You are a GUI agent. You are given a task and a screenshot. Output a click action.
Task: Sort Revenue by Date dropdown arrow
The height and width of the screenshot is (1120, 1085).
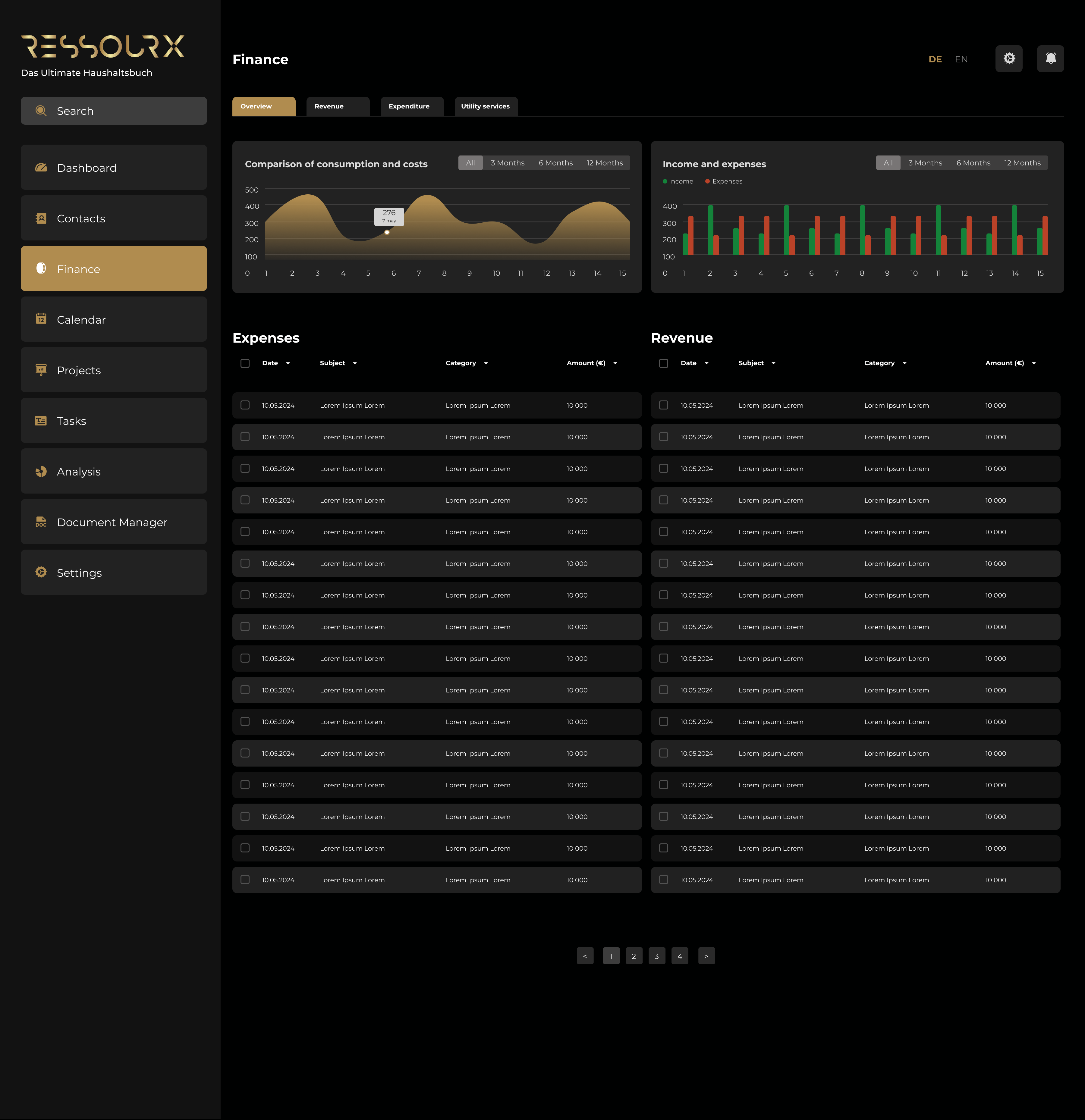(706, 363)
